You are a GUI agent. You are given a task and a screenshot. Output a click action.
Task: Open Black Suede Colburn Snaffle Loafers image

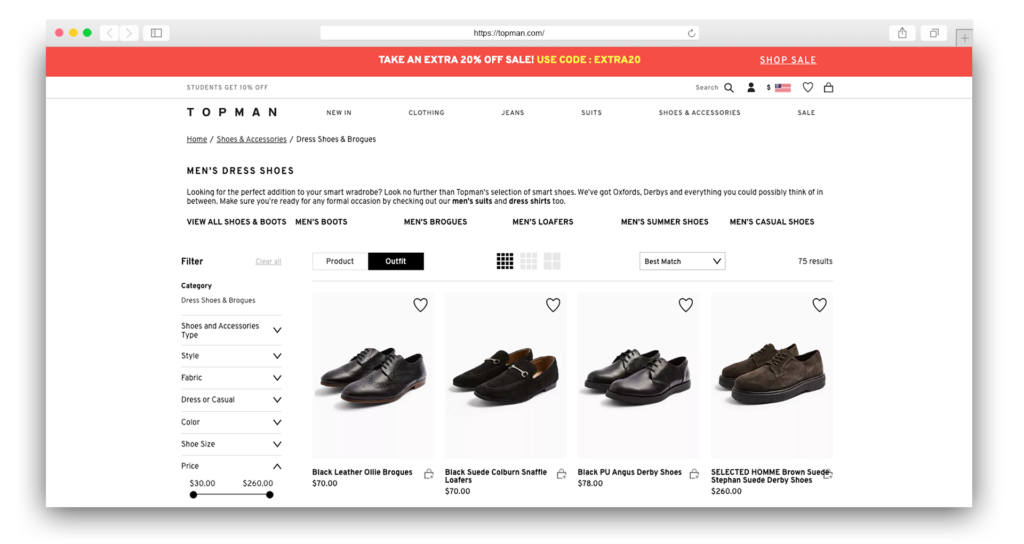point(505,376)
